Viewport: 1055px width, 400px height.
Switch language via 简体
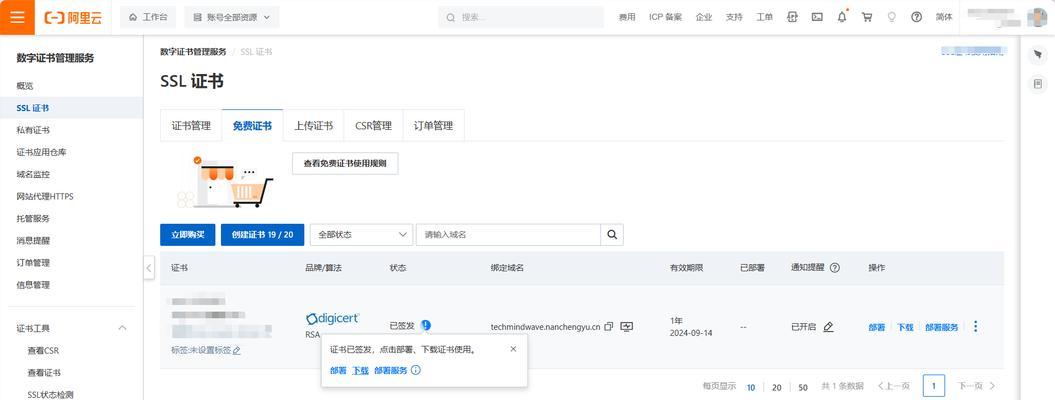944,17
